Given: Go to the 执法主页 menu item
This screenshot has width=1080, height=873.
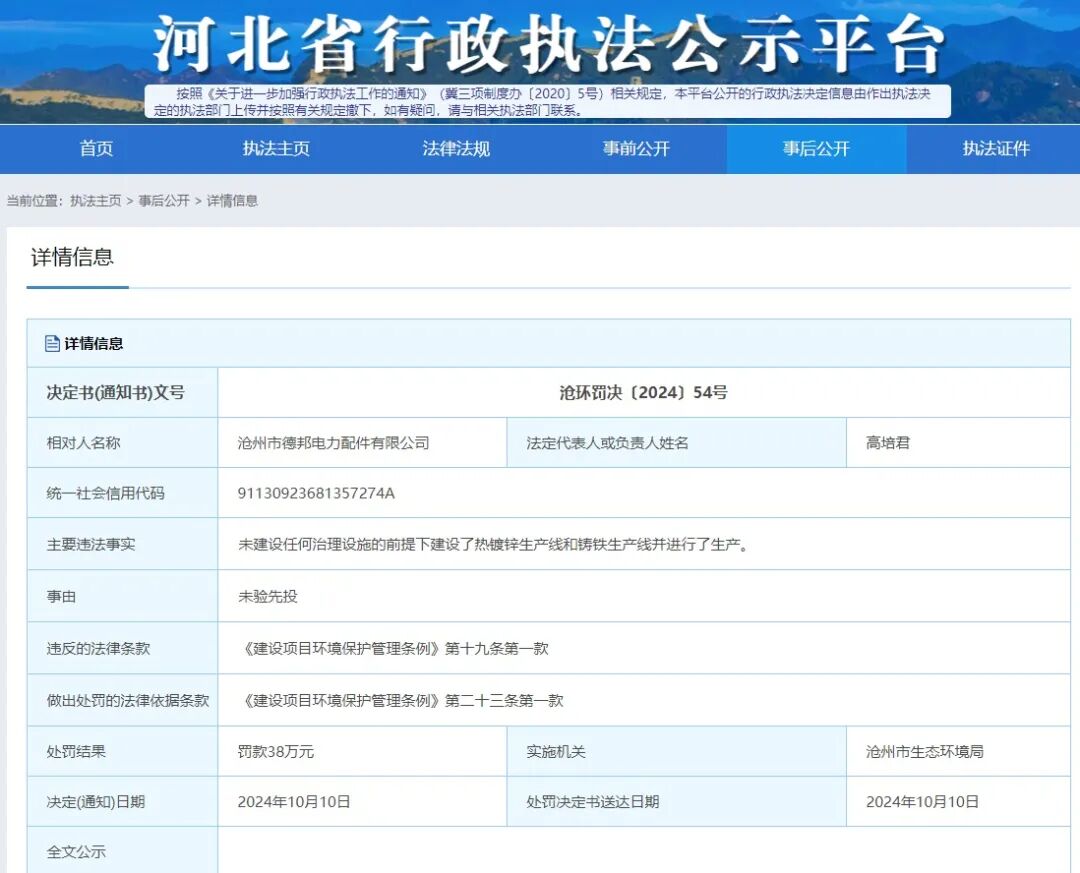Looking at the screenshot, I should click(x=276, y=148).
